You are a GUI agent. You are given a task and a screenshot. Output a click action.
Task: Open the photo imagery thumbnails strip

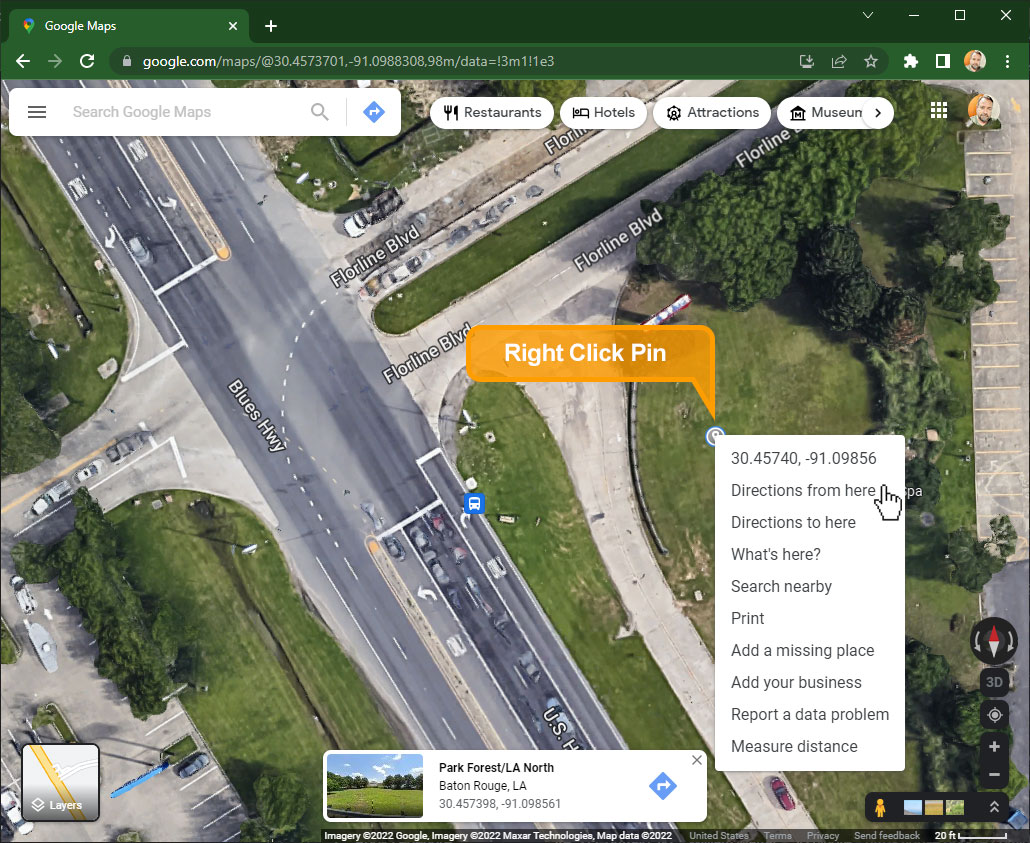click(x=933, y=807)
